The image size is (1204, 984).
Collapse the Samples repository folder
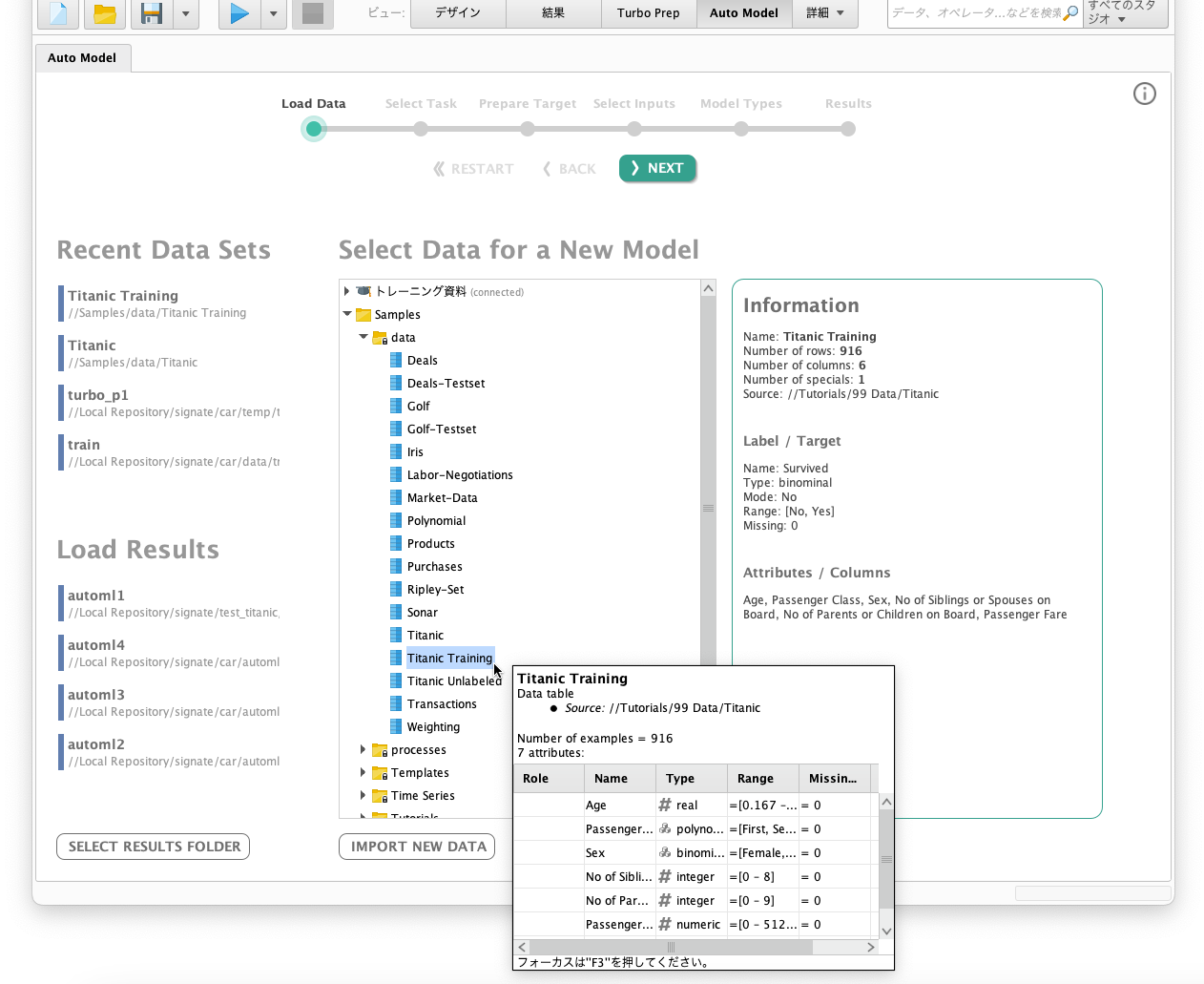[x=347, y=314]
